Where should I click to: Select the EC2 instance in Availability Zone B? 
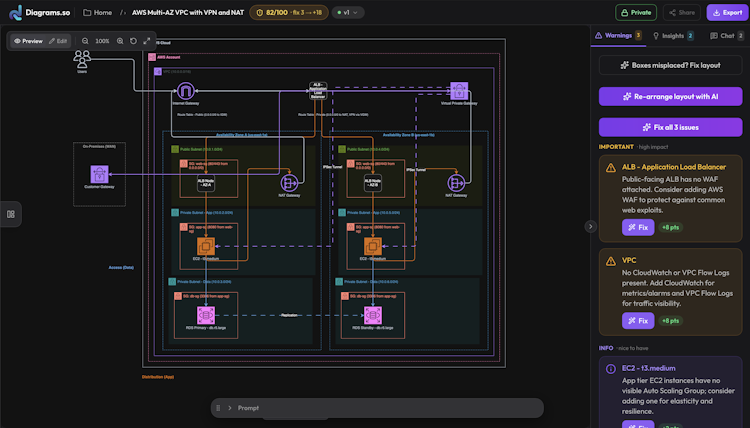click(373, 246)
